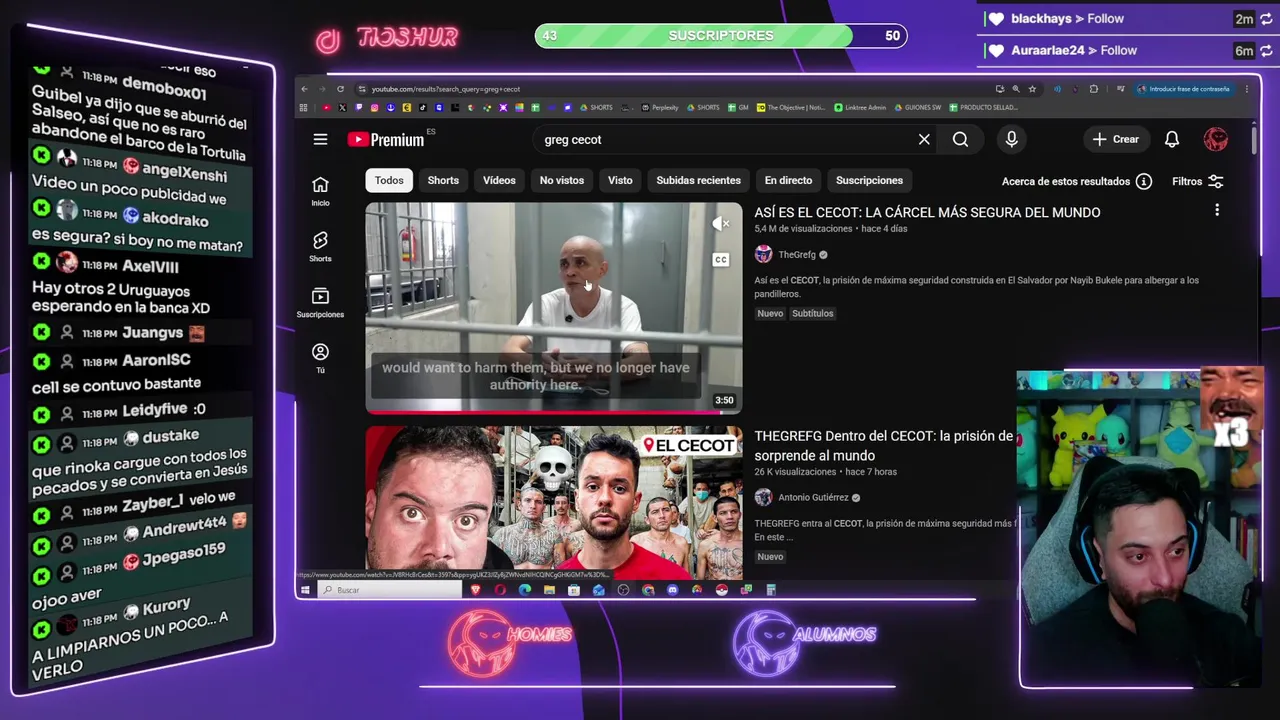Open Inicio in the sidebar

(320, 191)
